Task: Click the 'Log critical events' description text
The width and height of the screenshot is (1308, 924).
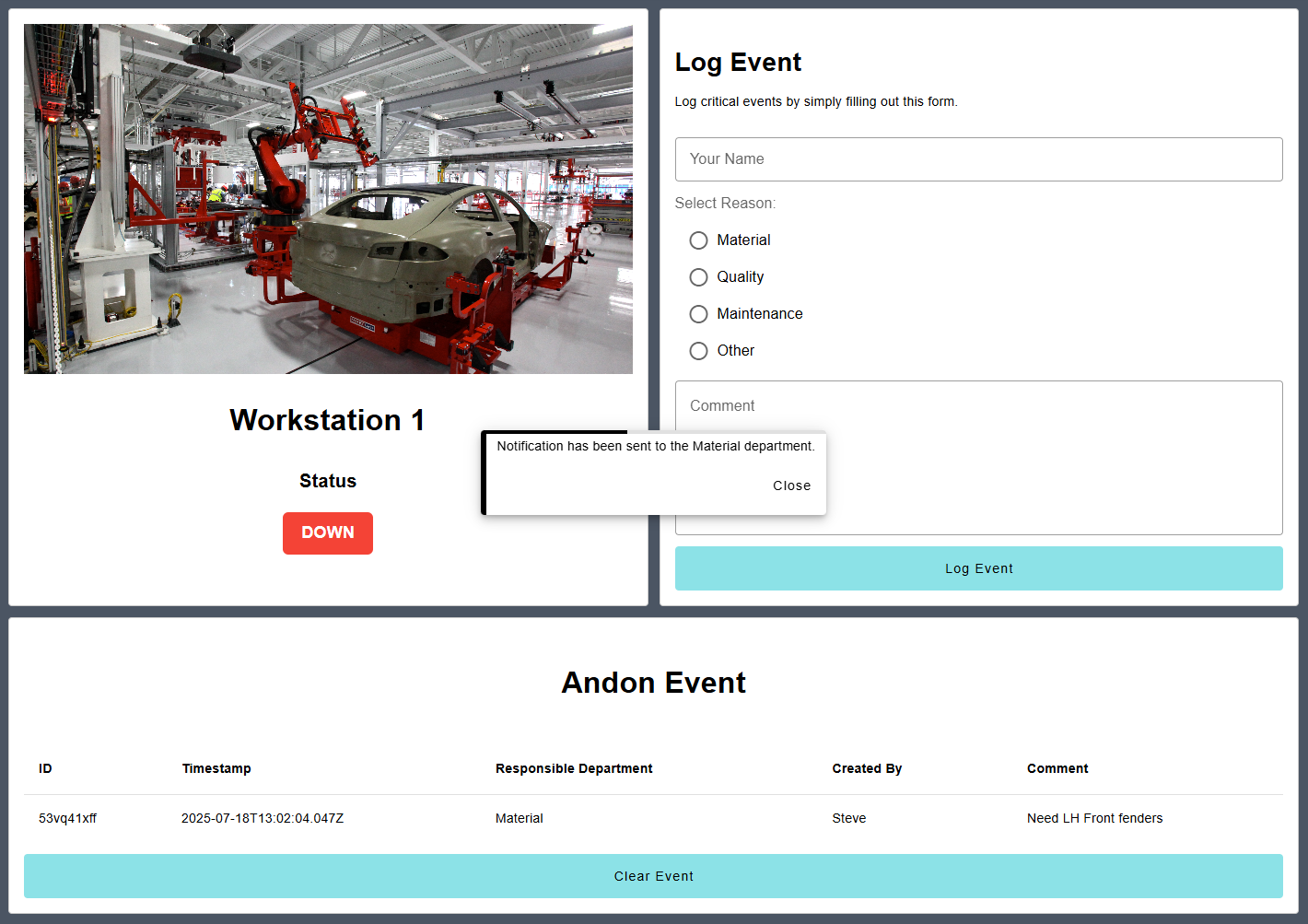Action: [816, 101]
